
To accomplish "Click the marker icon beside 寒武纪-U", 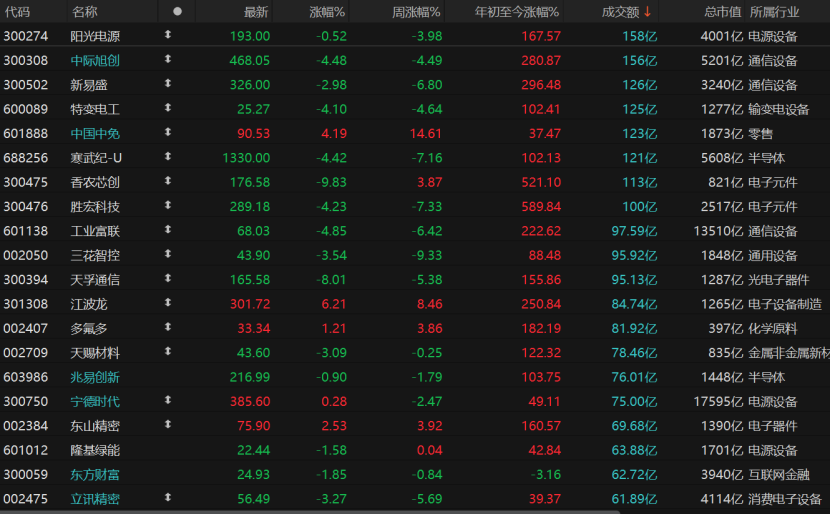I will [x=168, y=157].
